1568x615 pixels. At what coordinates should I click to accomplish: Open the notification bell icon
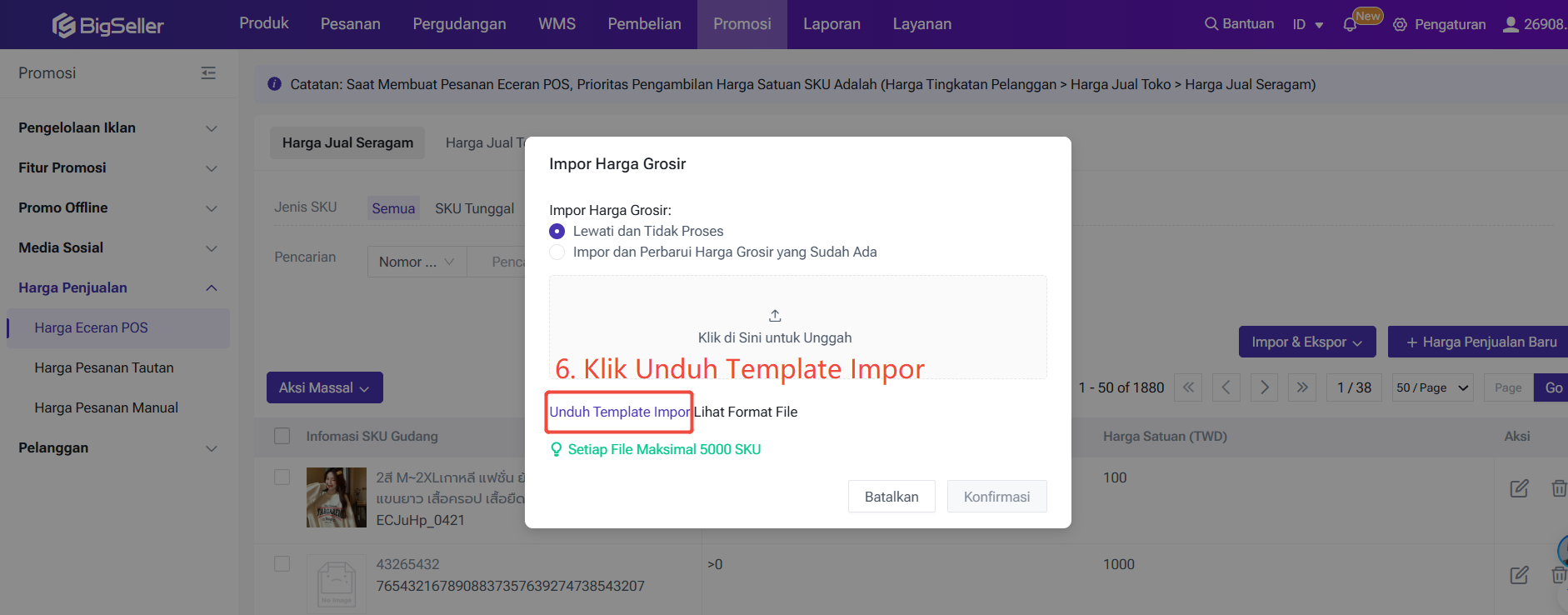(x=1350, y=25)
